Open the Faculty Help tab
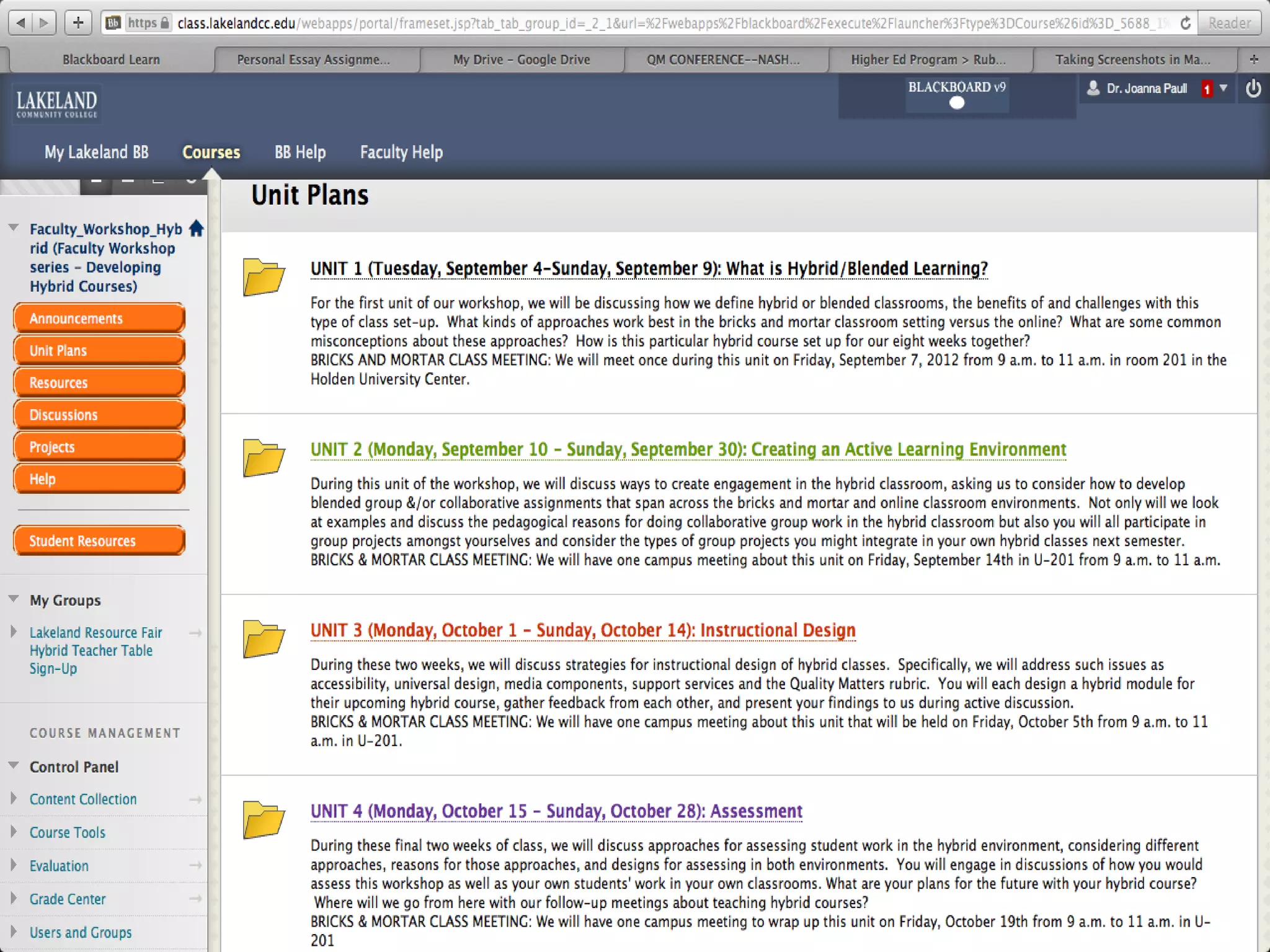The height and width of the screenshot is (952, 1270). [x=401, y=152]
